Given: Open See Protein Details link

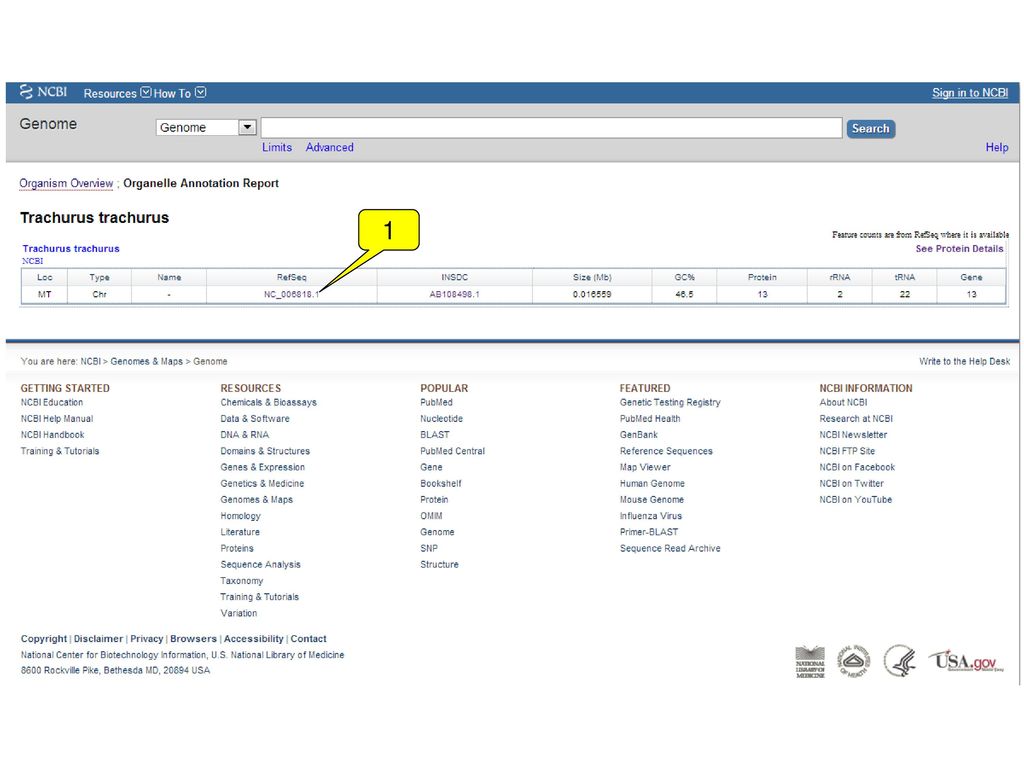Looking at the screenshot, I should pyautogui.click(x=959, y=249).
